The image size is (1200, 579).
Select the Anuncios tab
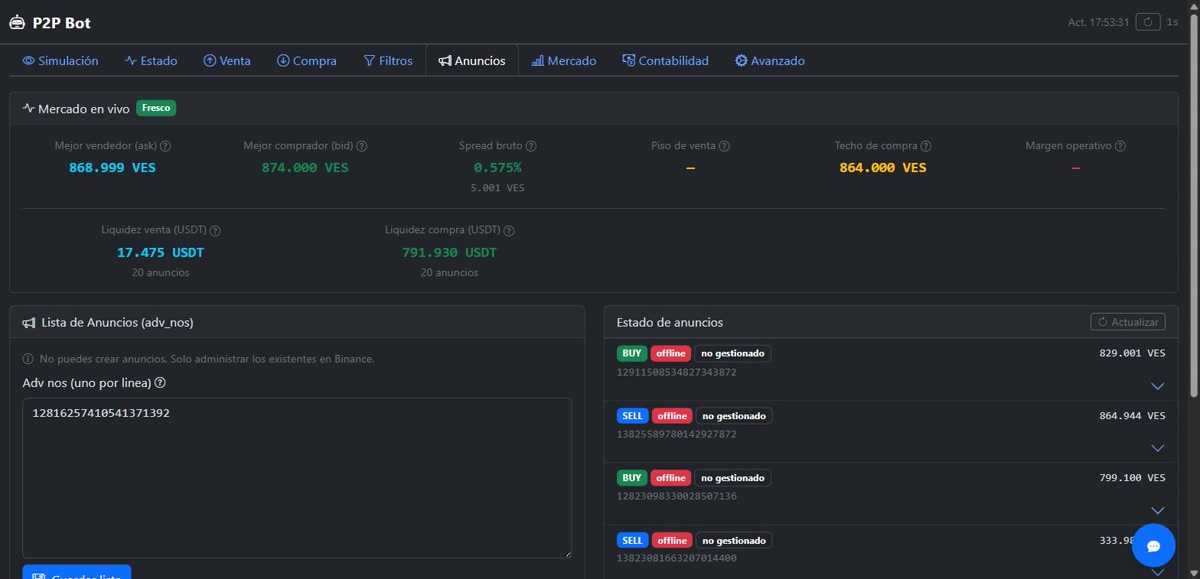coord(472,61)
